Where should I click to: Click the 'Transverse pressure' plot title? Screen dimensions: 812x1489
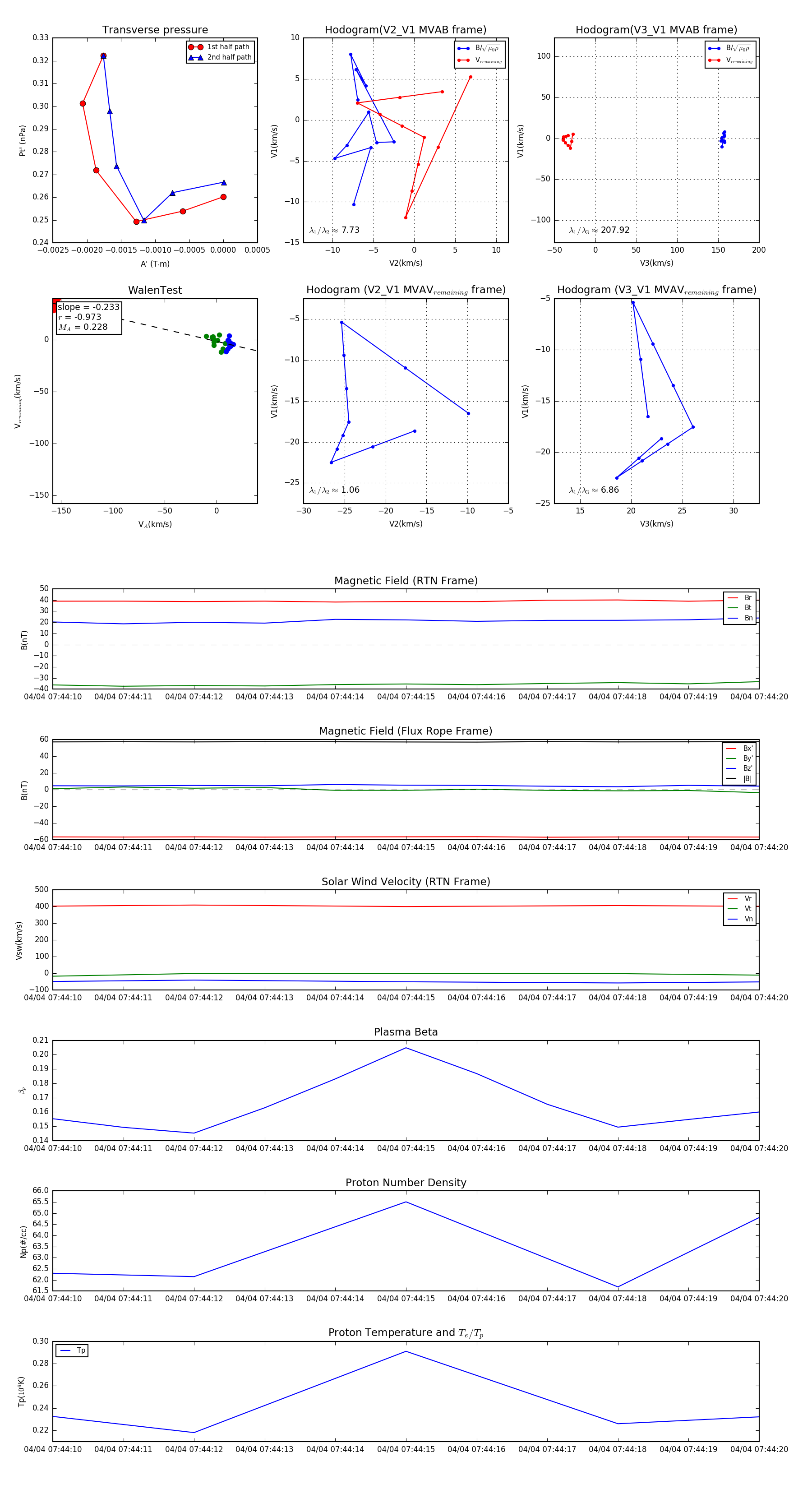155,30
